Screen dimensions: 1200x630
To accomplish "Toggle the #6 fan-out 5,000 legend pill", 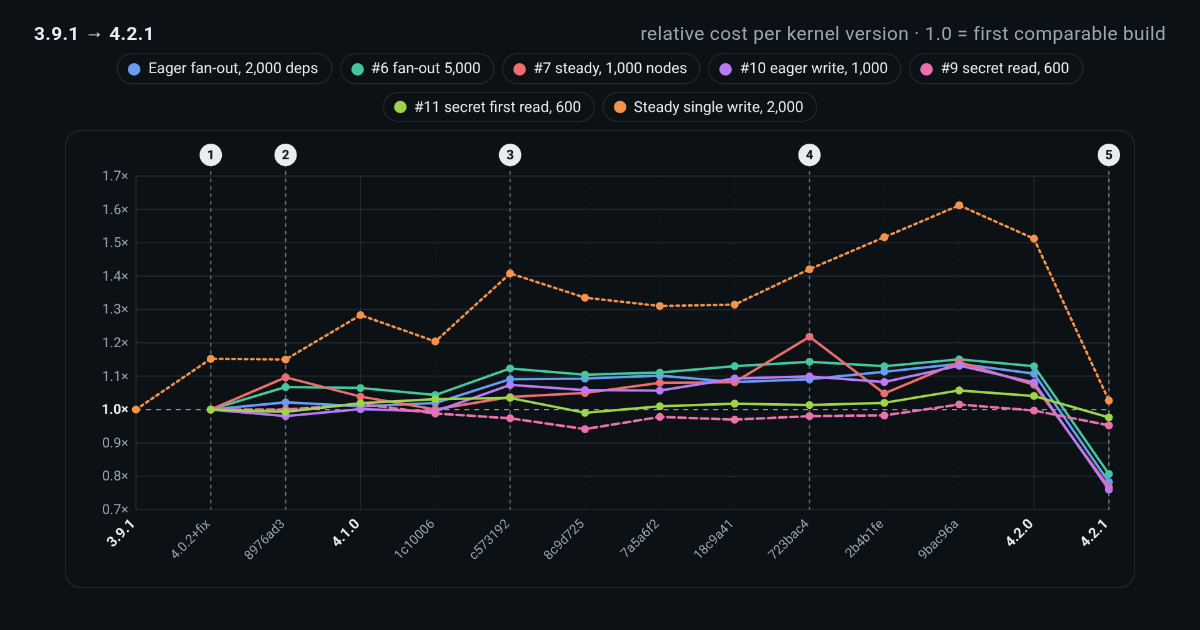I will tap(416, 69).
